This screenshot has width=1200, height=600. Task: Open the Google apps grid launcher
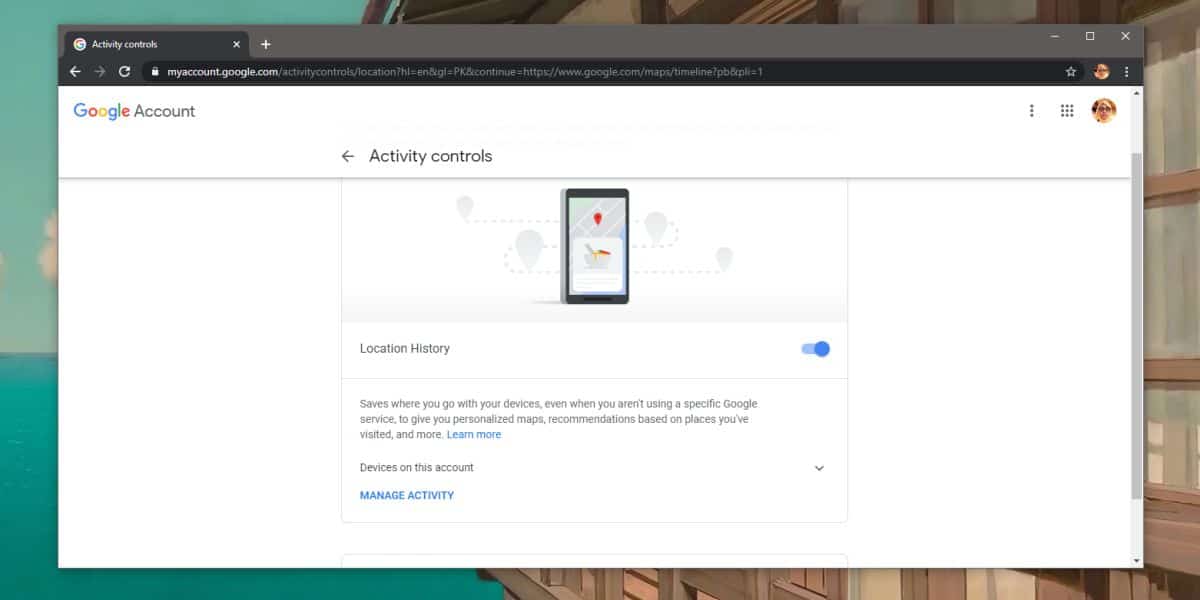[x=1067, y=111]
